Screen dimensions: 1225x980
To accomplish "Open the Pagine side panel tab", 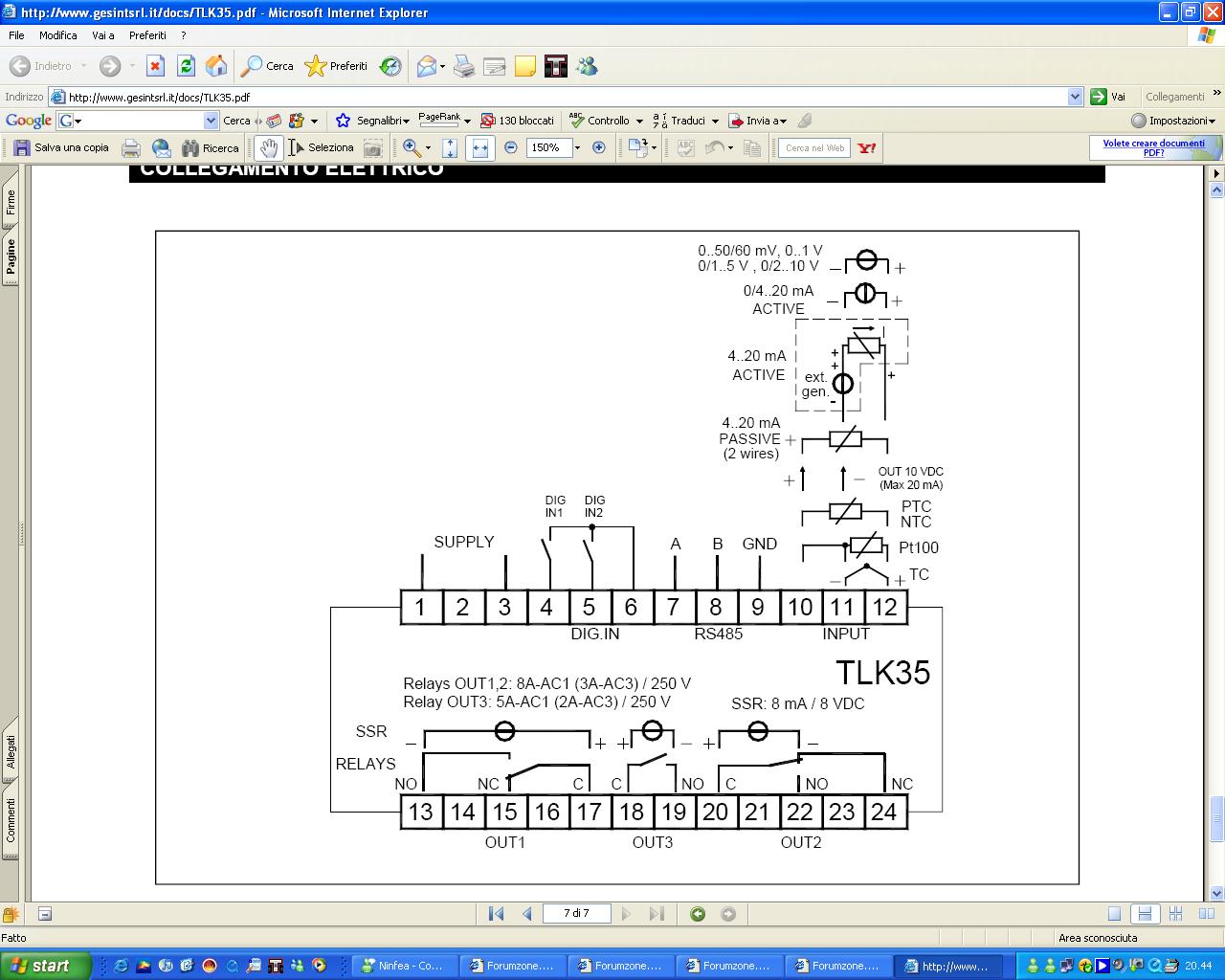I will coord(11,256).
